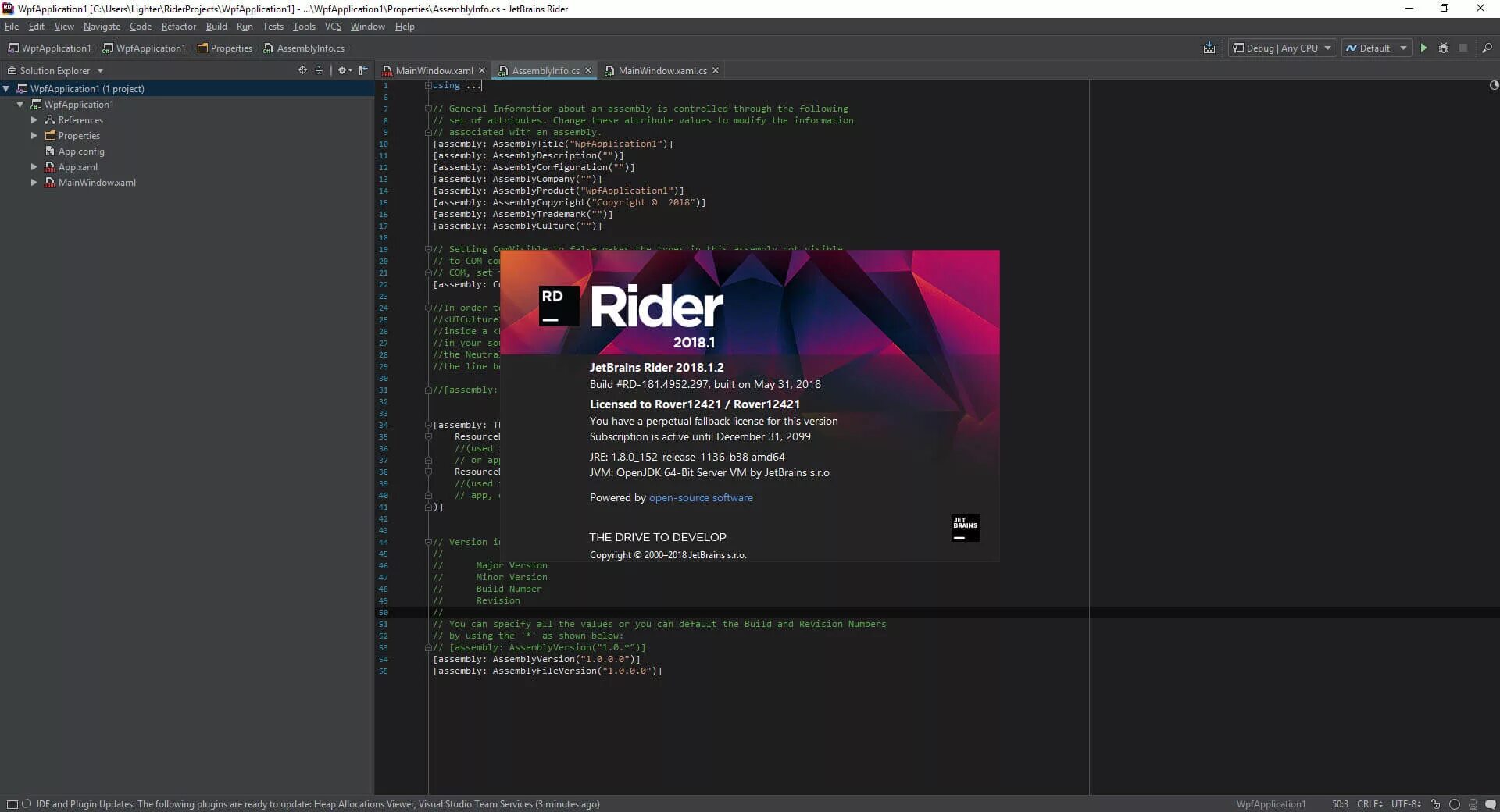
Task: Open the Navigate menu
Action: tap(102, 27)
